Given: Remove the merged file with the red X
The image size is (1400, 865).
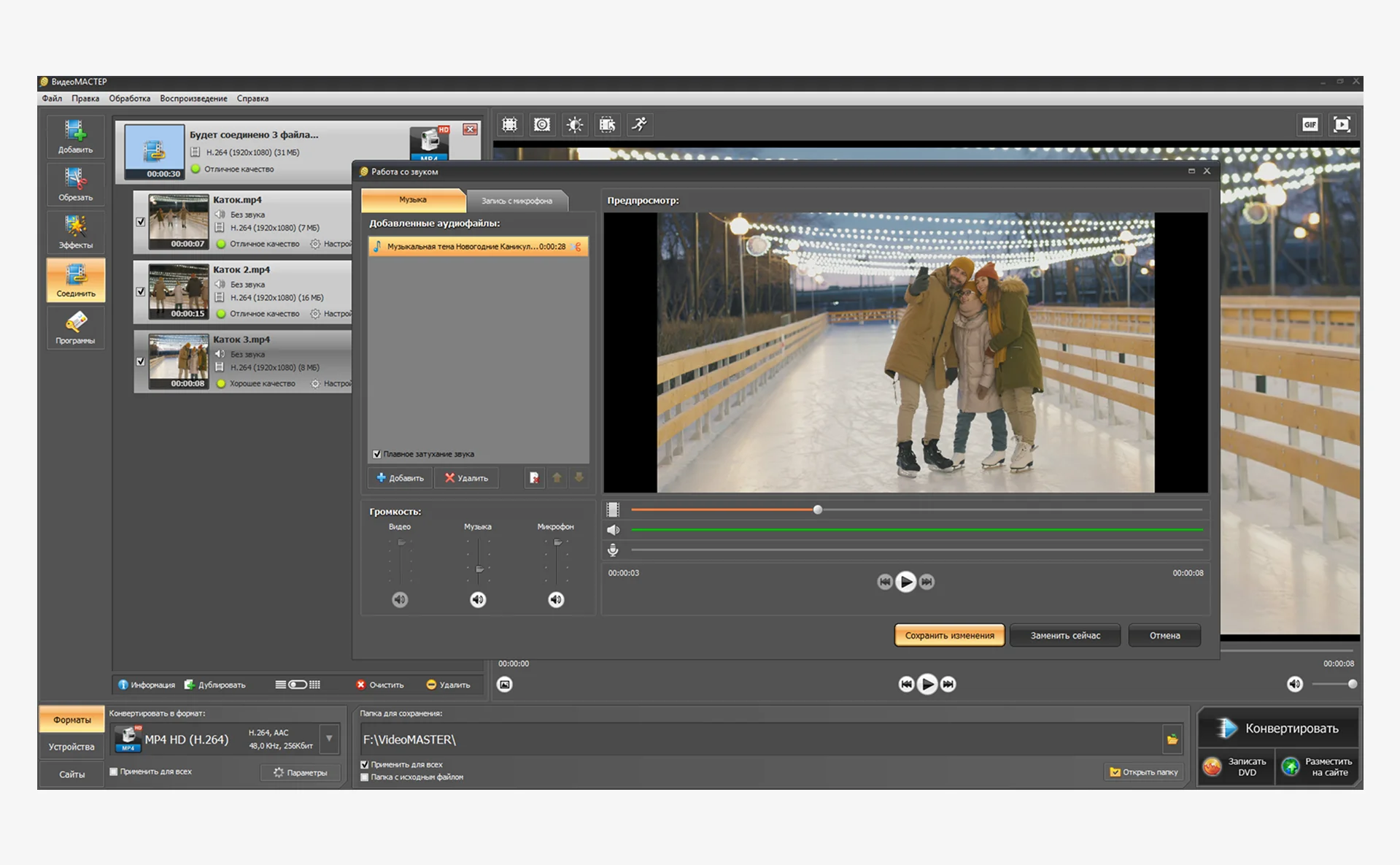Looking at the screenshot, I should click(x=471, y=129).
